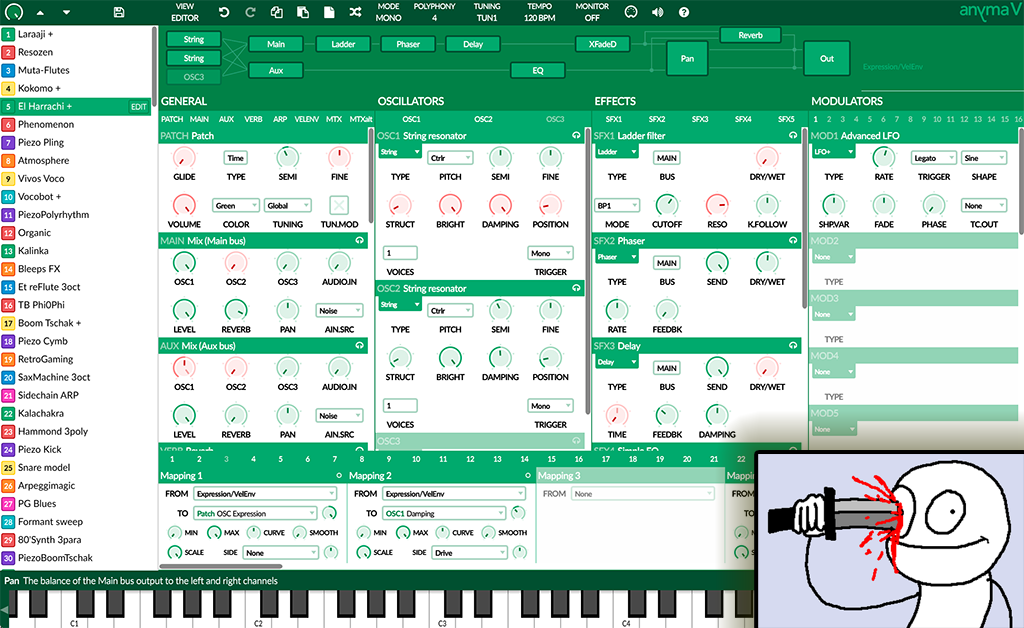Click the randomize shuffle icon

pyautogui.click(x=356, y=12)
